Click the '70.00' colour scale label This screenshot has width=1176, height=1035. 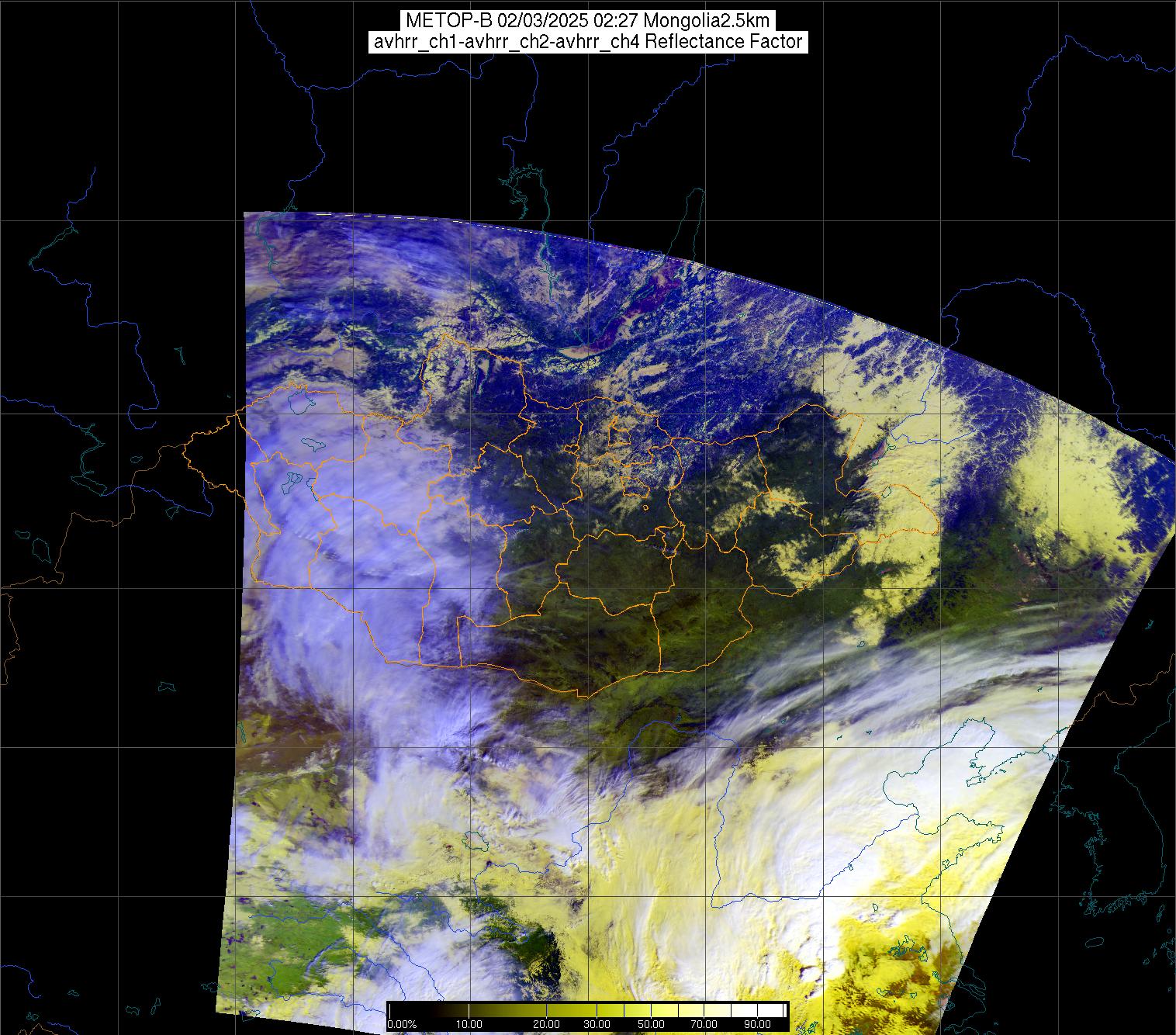[x=704, y=1025]
